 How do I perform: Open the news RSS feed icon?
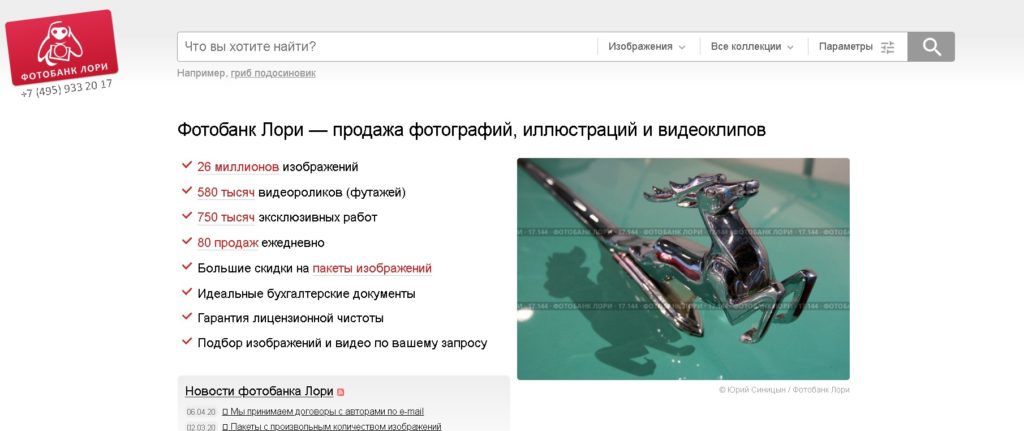point(340,392)
